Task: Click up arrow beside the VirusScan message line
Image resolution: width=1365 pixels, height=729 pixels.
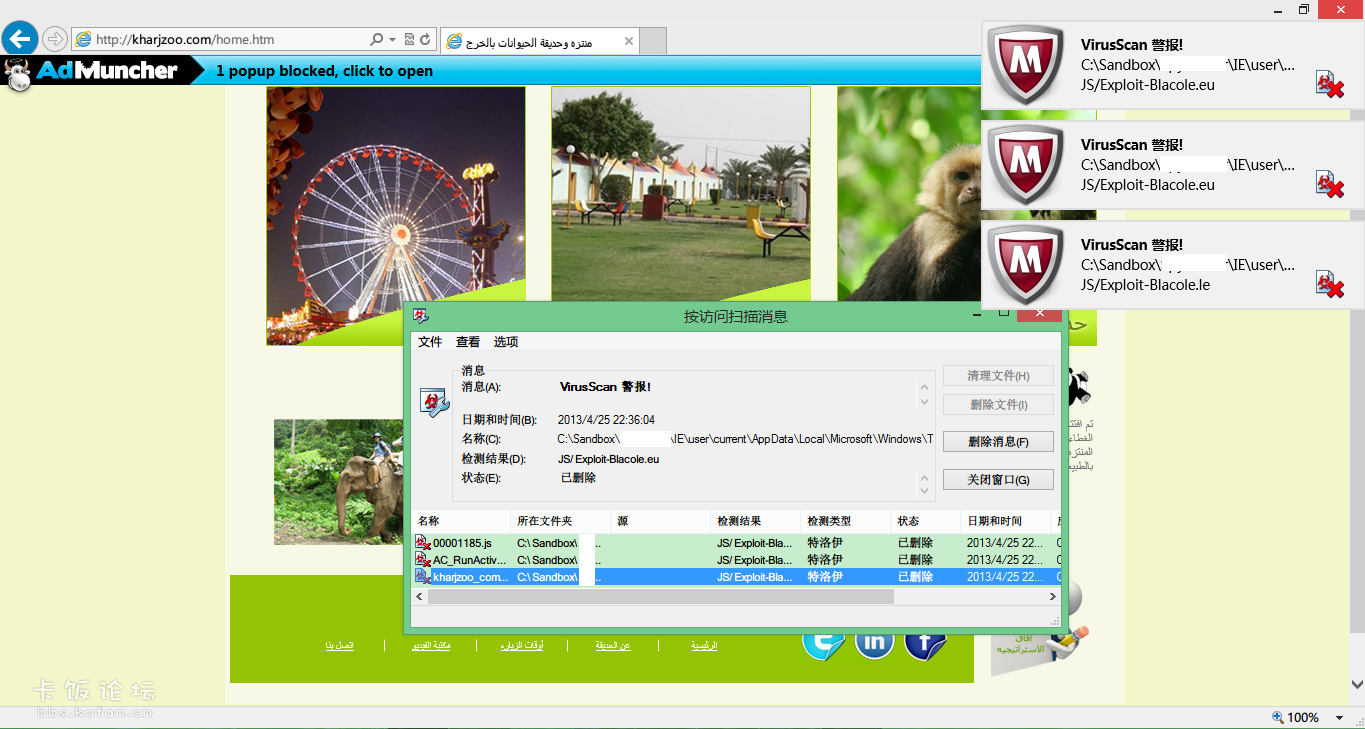Action: [924, 388]
